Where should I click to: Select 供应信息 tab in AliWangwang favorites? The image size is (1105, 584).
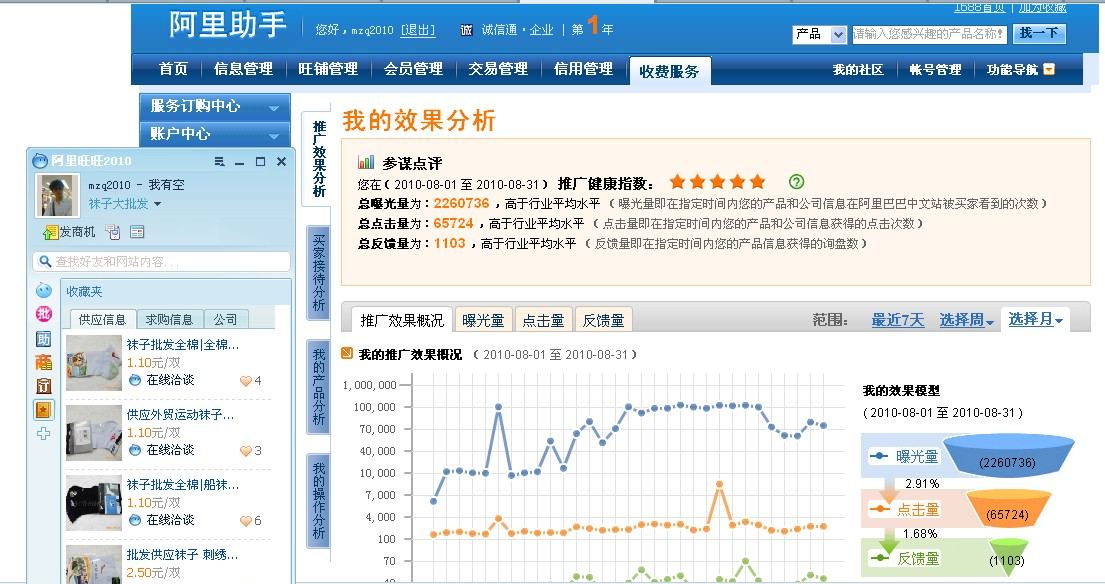tap(102, 319)
